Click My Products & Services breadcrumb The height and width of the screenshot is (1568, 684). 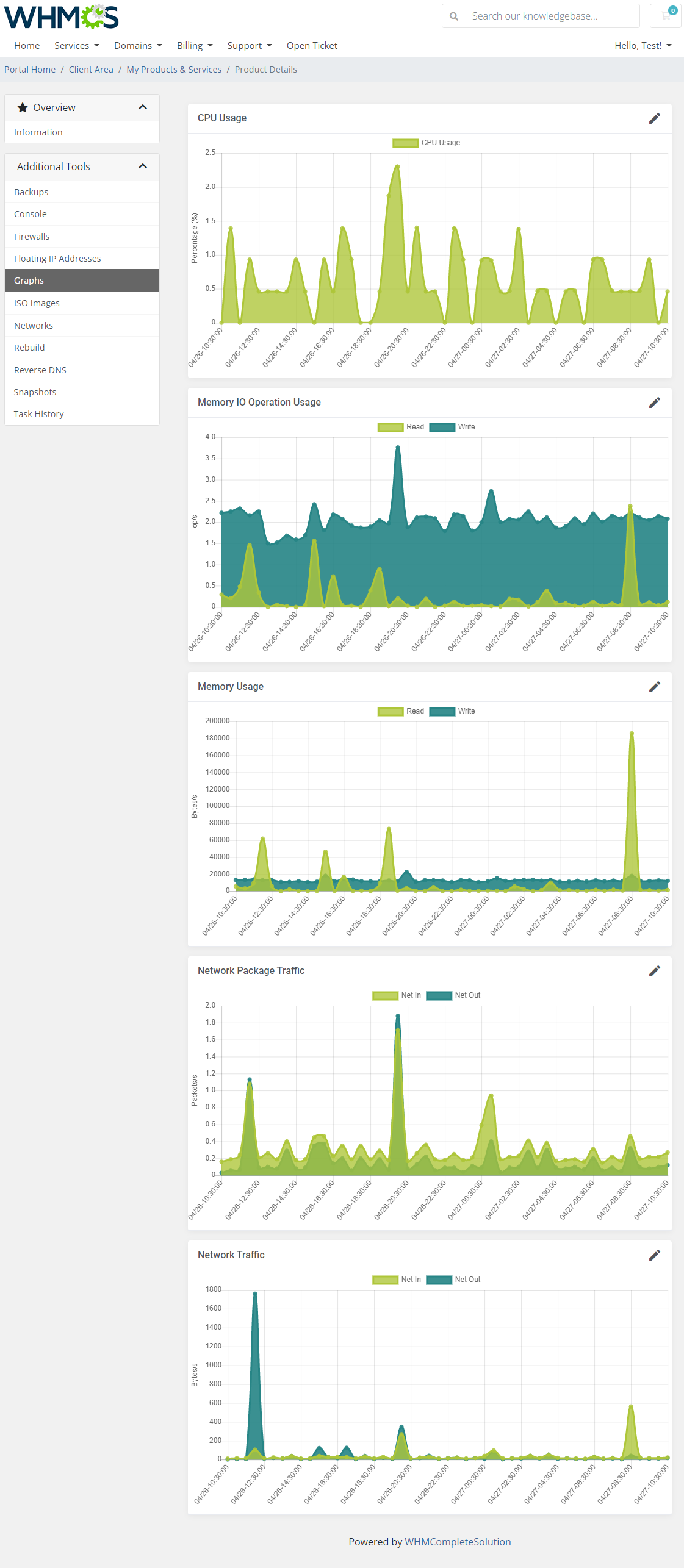tap(174, 70)
